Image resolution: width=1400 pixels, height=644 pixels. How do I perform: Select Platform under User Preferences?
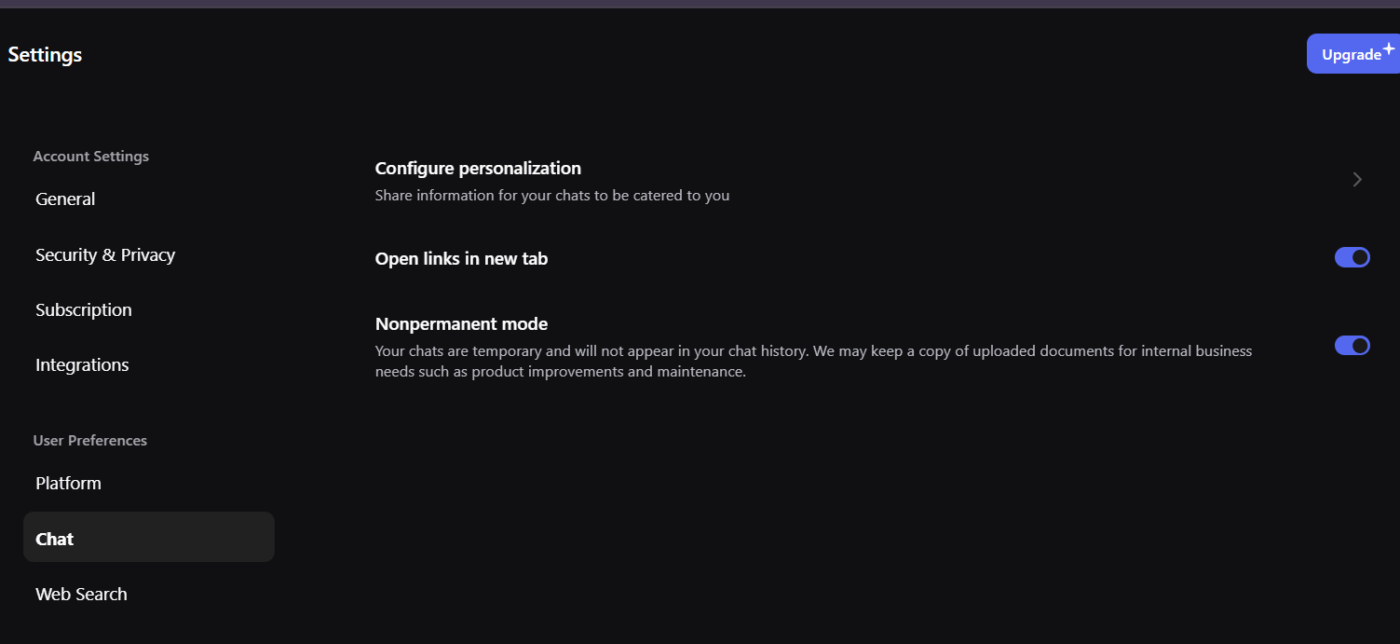[x=68, y=483]
